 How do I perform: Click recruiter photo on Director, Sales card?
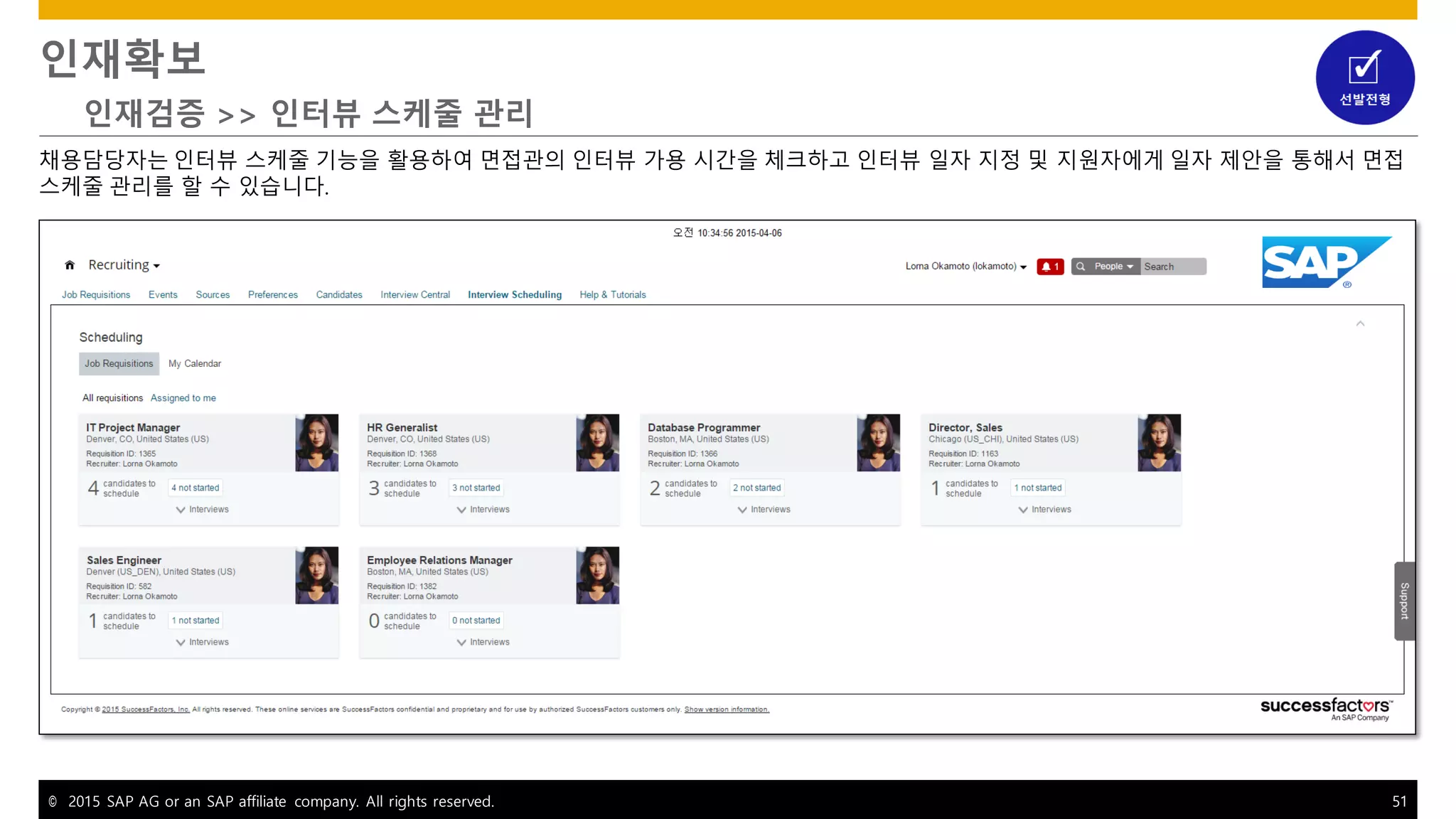pos(1160,443)
